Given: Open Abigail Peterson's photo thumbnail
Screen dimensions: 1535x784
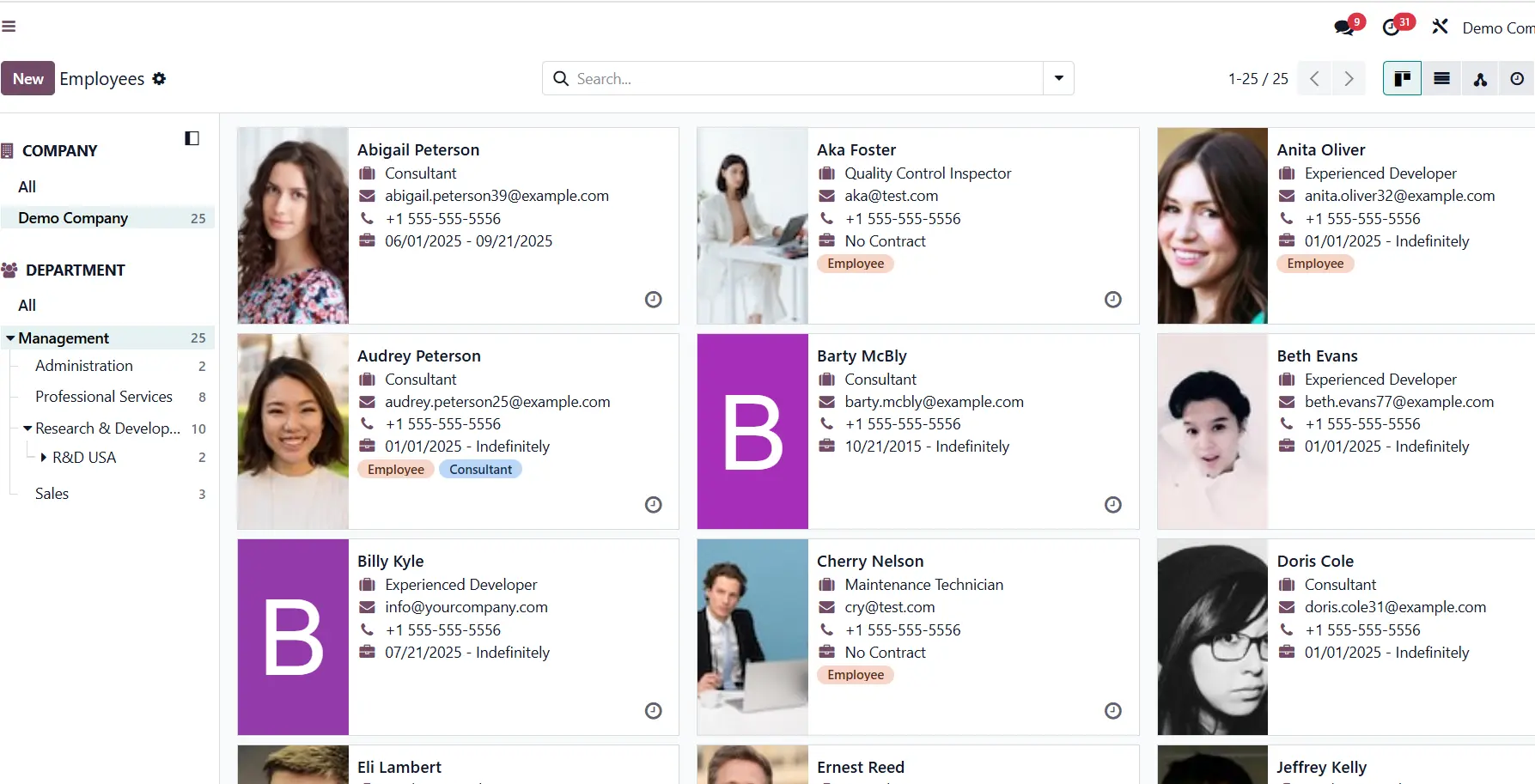Looking at the screenshot, I should click(x=293, y=226).
